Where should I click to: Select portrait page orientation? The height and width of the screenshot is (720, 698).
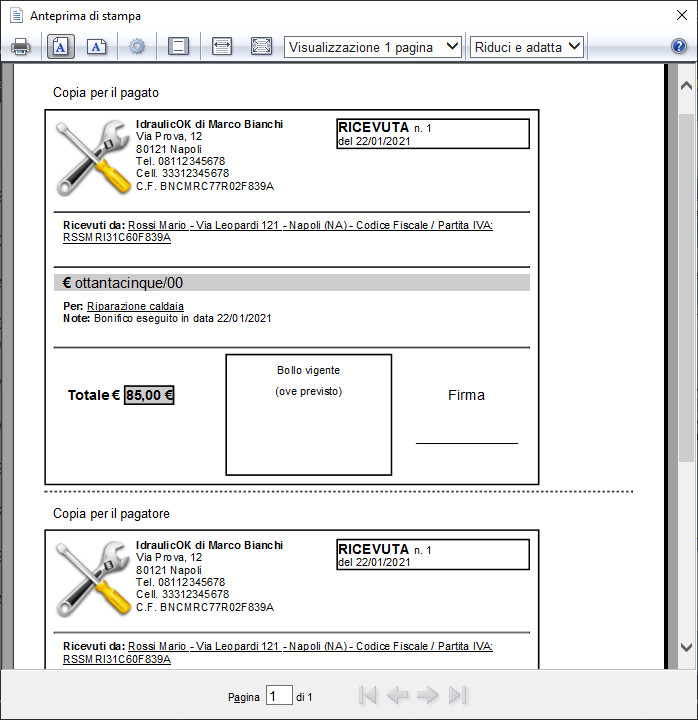[x=59, y=46]
